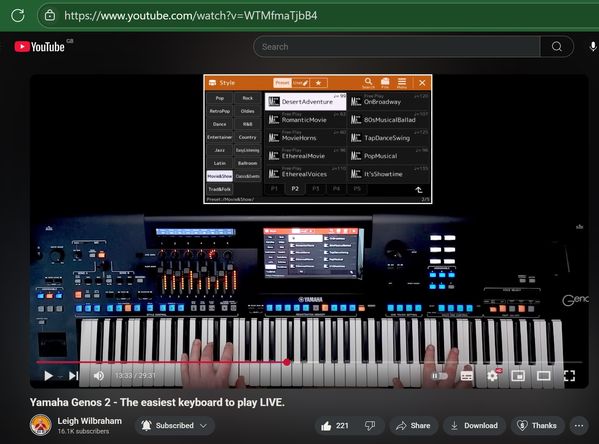This screenshot has height=444, width=599.
Task: Resume the video with the Play button
Action: pos(48,376)
